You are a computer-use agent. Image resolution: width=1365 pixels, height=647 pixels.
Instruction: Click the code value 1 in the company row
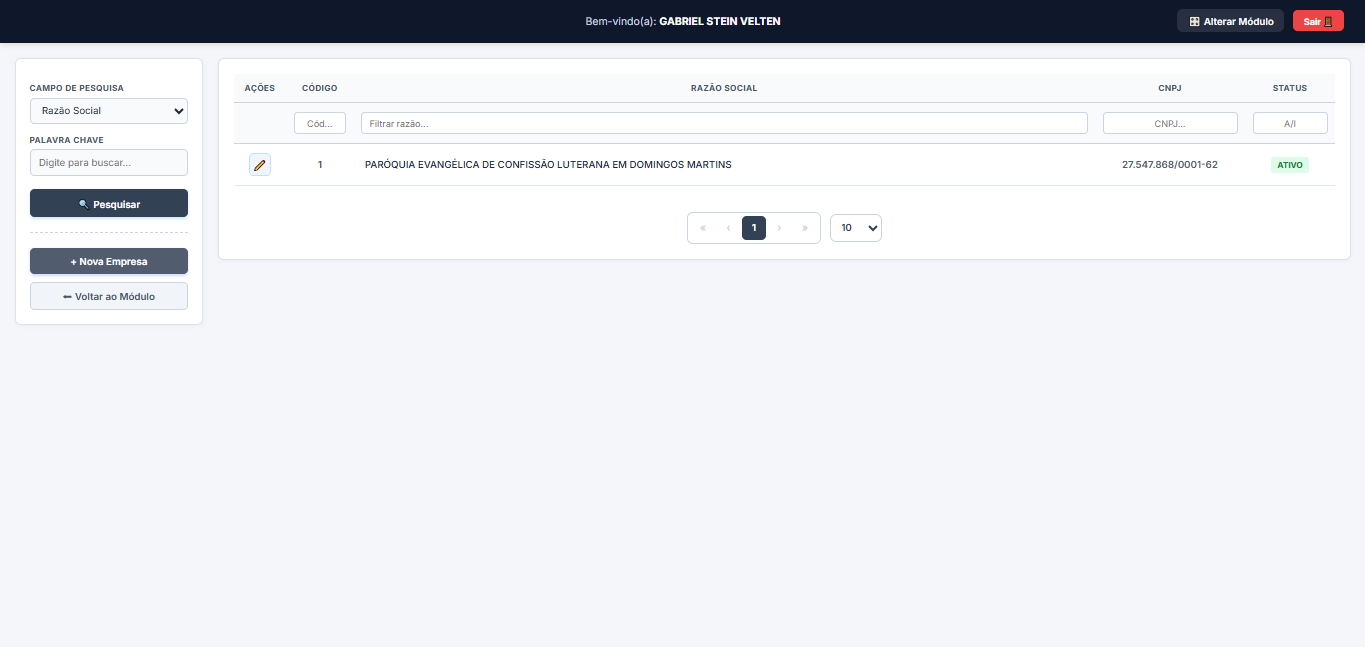pyautogui.click(x=320, y=165)
